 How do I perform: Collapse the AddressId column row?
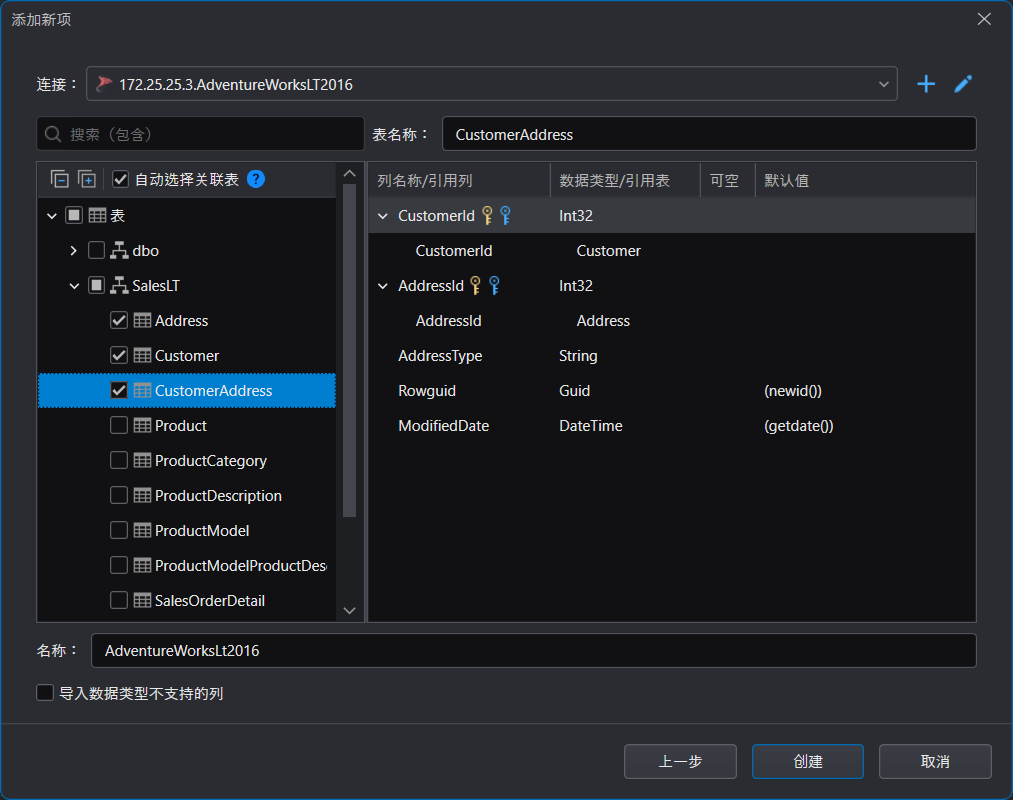click(x=382, y=285)
